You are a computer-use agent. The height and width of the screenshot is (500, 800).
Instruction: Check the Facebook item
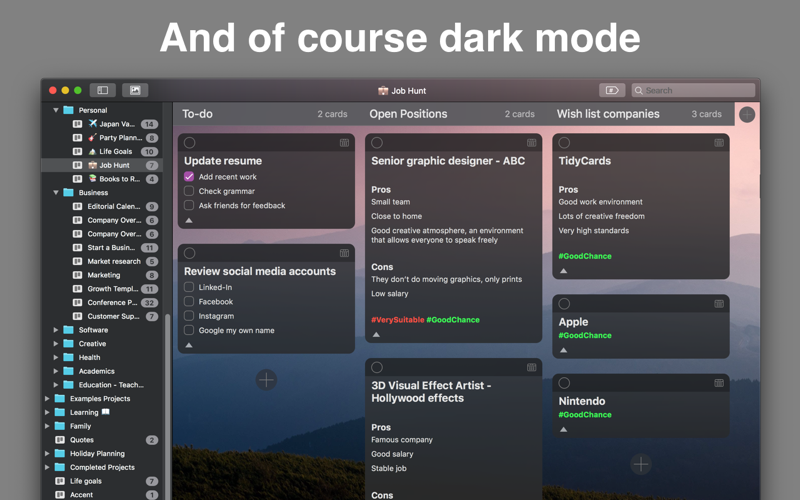coord(189,301)
